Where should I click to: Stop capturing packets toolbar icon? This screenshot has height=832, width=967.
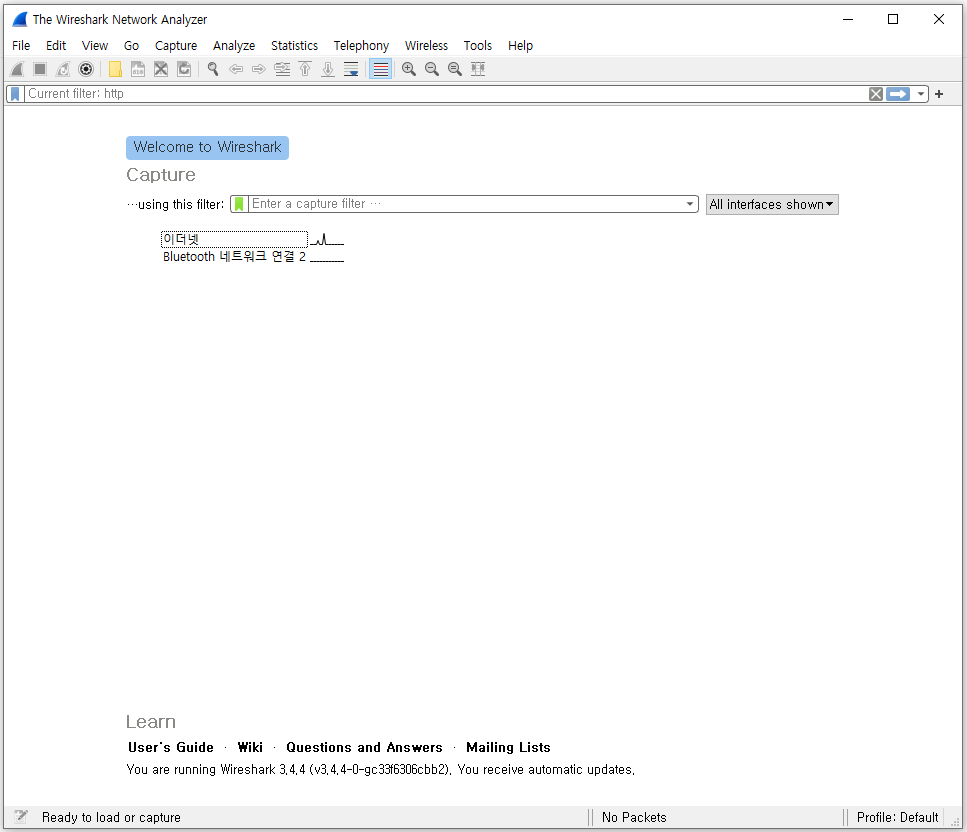(40, 69)
